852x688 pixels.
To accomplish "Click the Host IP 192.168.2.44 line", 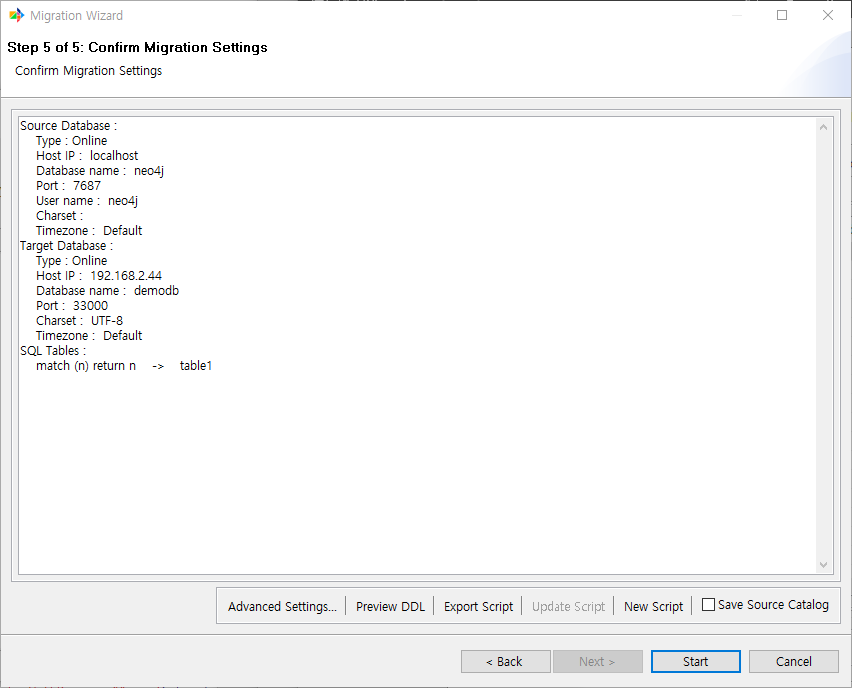I will click(x=99, y=276).
